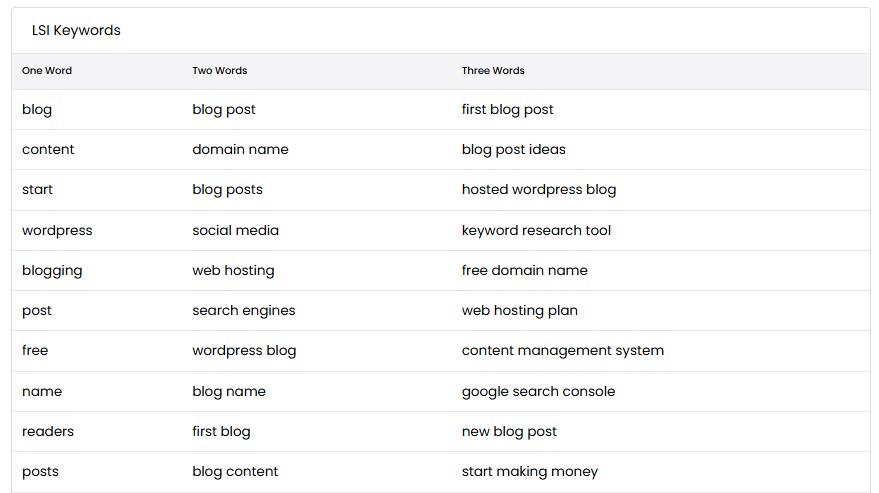
Task: Select the 'domain name' keyword
Action: [x=240, y=149]
